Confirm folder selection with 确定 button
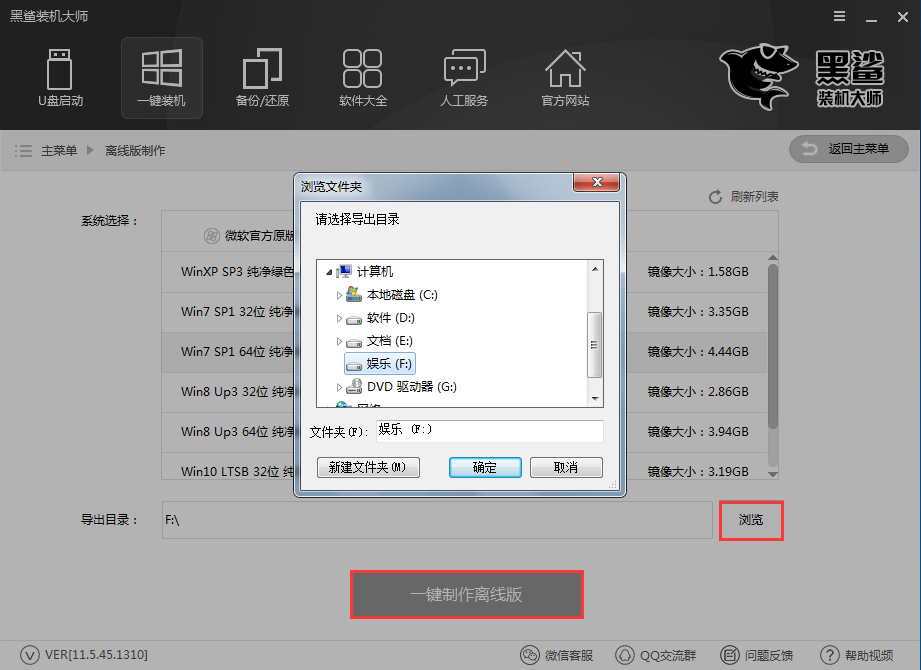The width and height of the screenshot is (921, 670). (485, 467)
